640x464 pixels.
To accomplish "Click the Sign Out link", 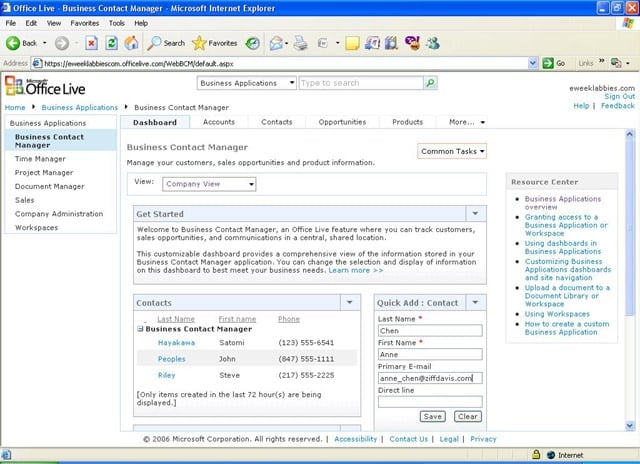I will point(619,96).
